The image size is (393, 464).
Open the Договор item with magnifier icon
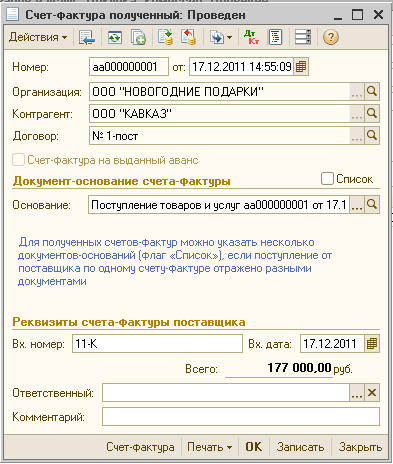372,136
